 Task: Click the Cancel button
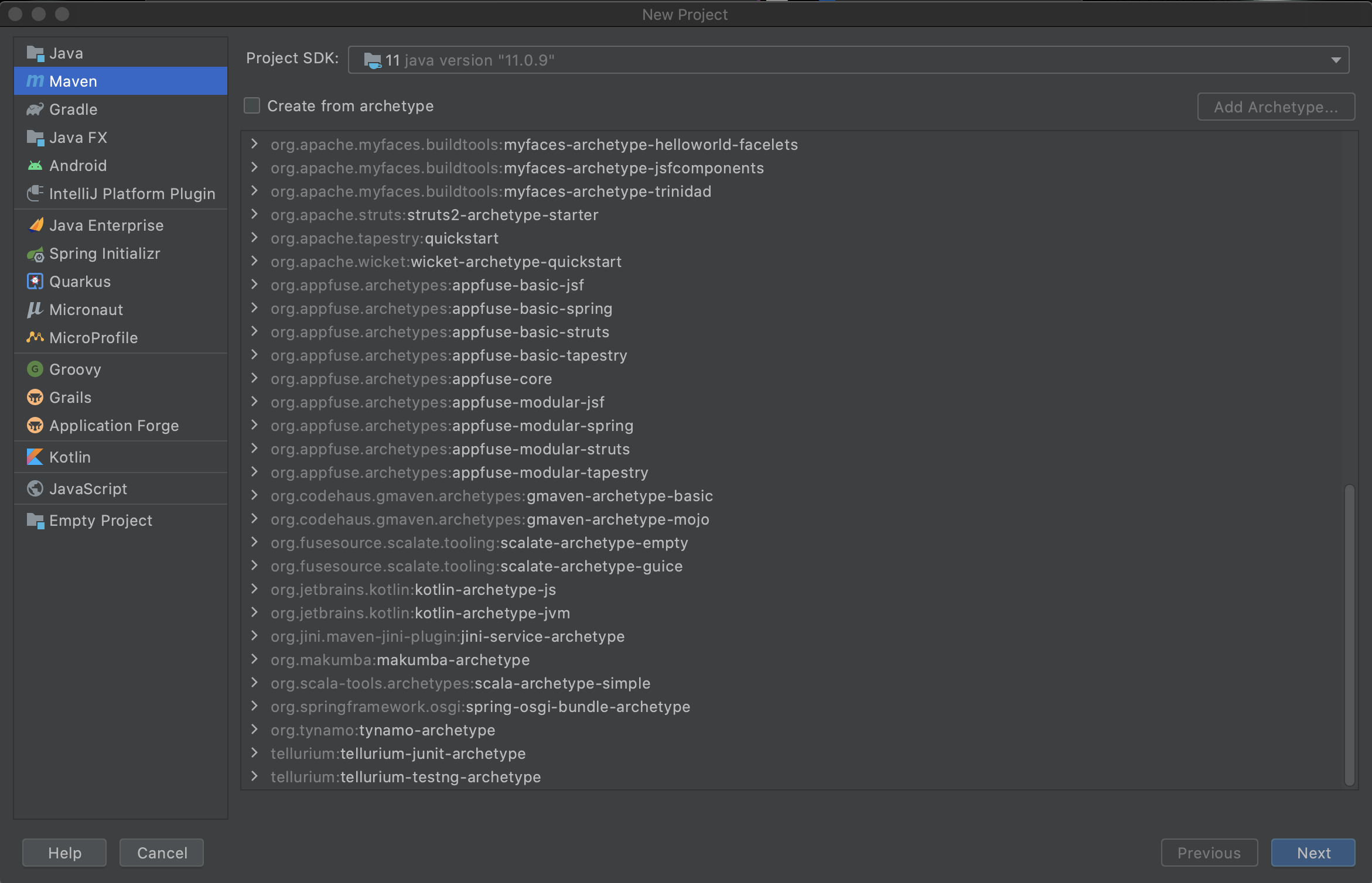tap(162, 853)
